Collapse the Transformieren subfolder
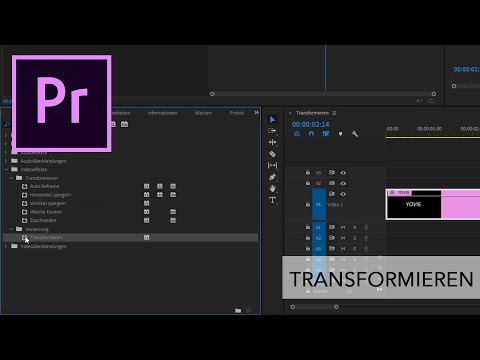 coord(11,178)
